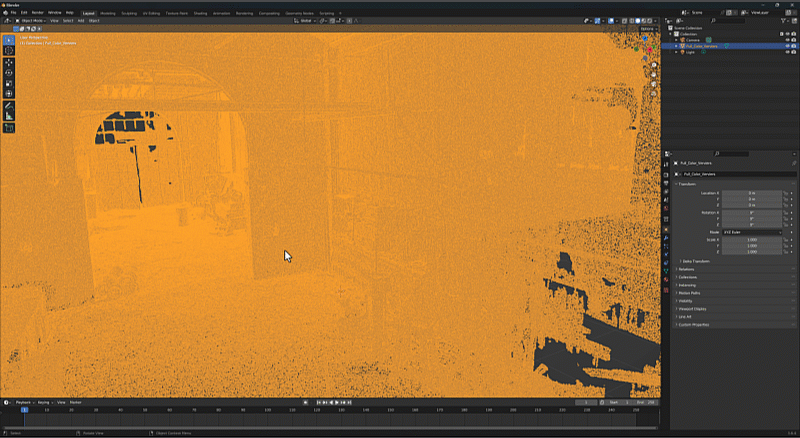Open the View Layer properties tab
Image resolution: width=800 pixels, height=438 pixels.
click(x=666, y=191)
